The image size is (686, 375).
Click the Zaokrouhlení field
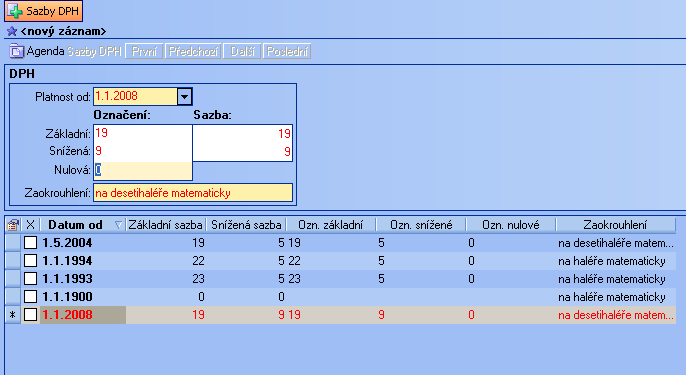click(x=192, y=193)
